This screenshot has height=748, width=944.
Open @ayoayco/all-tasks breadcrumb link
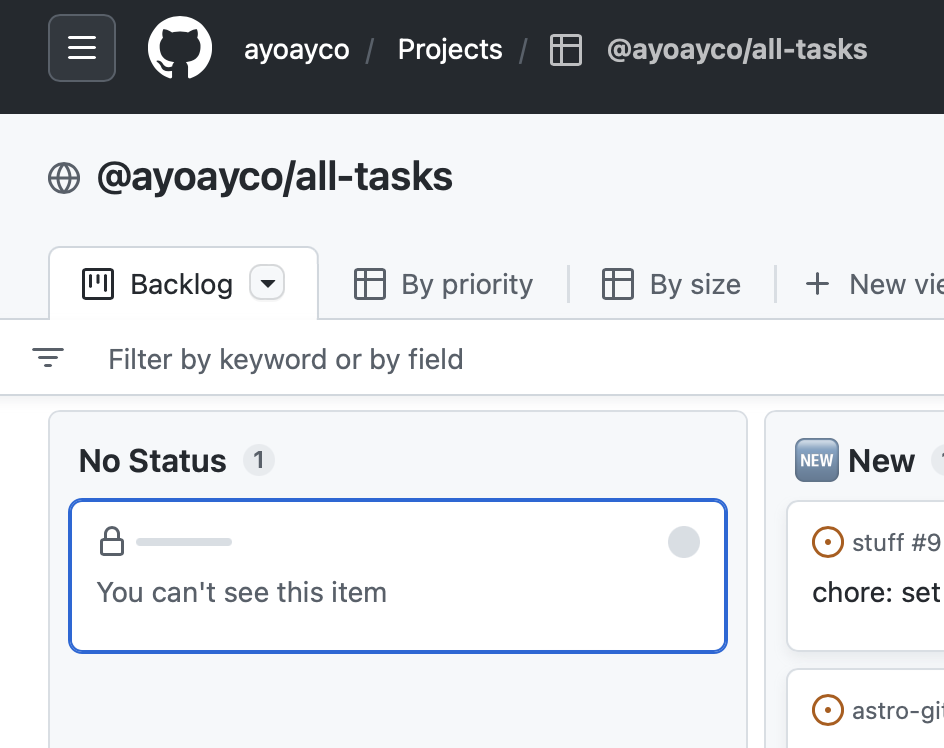[737, 50]
